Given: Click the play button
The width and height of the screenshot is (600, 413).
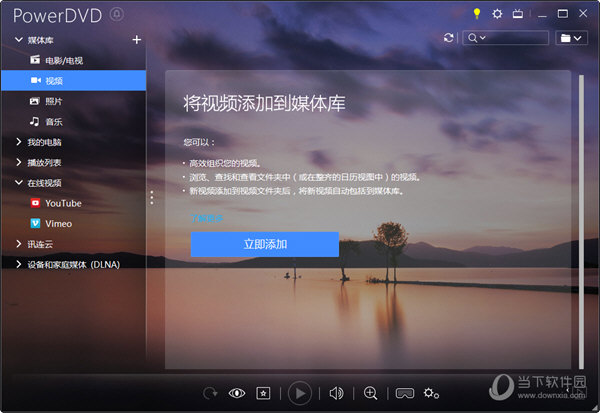Looking at the screenshot, I should coord(300,393).
